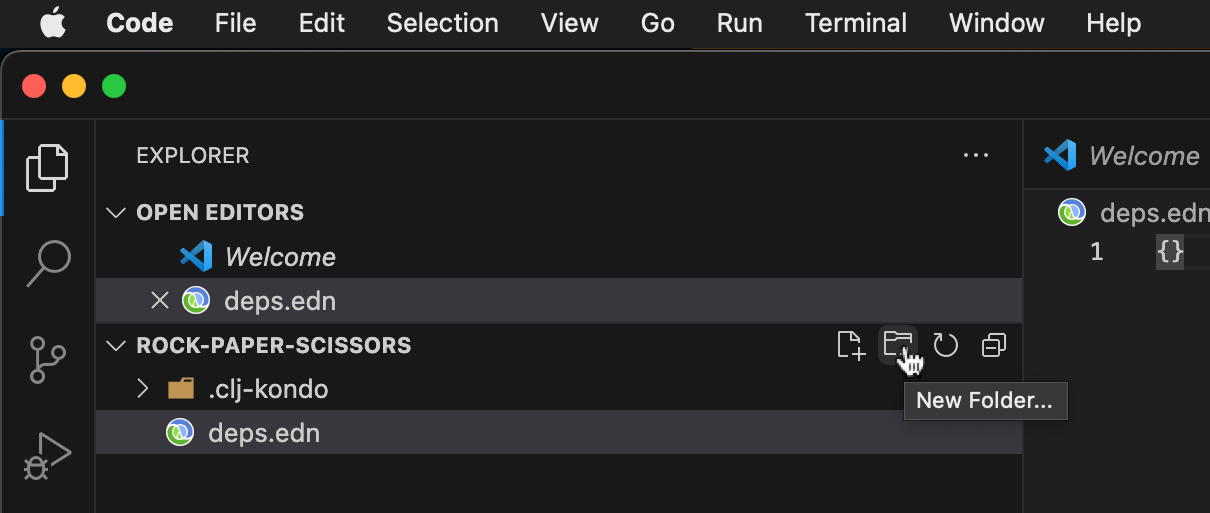Image resolution: width=1210 pixels, height=513 pixels.
Task: Click line 1 in the editor
Action: pyautogui.click(x=1170, y=251)
